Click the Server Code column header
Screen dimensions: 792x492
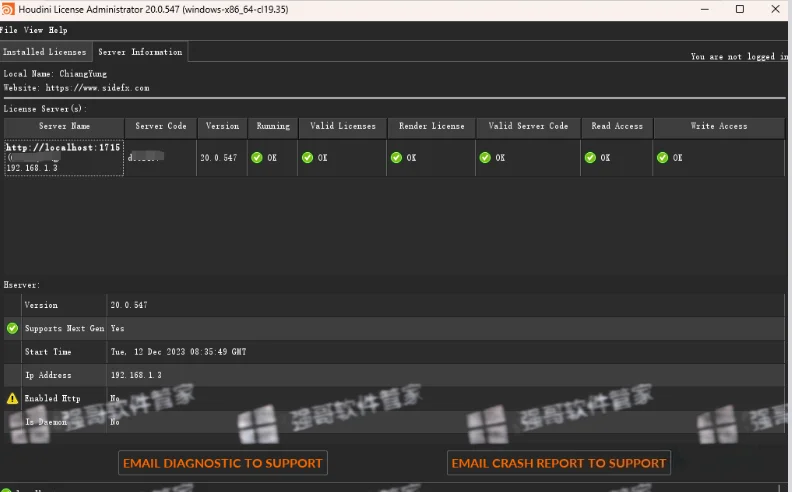pyautogui.click(x=161, y=126)
